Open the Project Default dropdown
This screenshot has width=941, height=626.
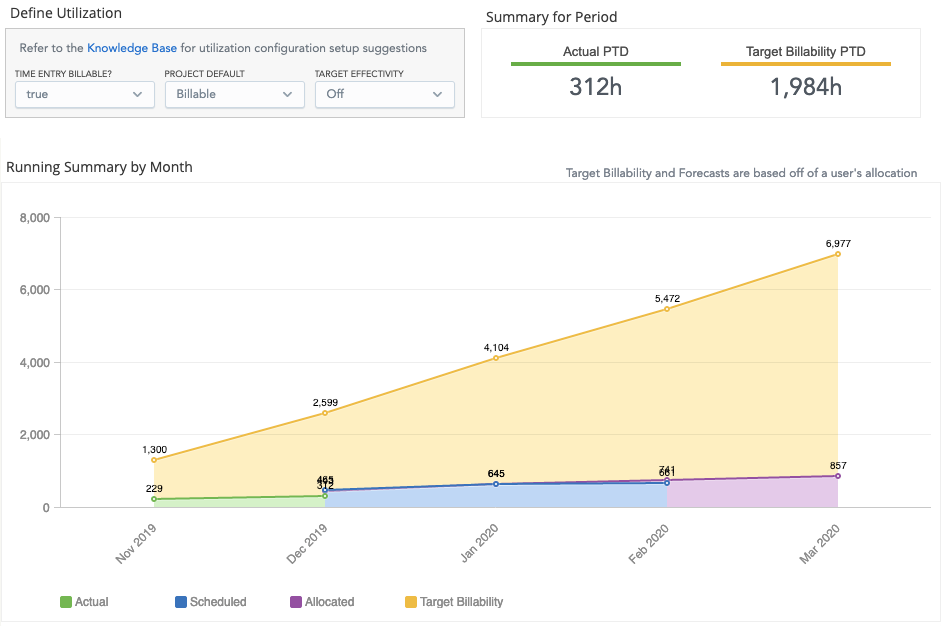(x=235, y=94)
